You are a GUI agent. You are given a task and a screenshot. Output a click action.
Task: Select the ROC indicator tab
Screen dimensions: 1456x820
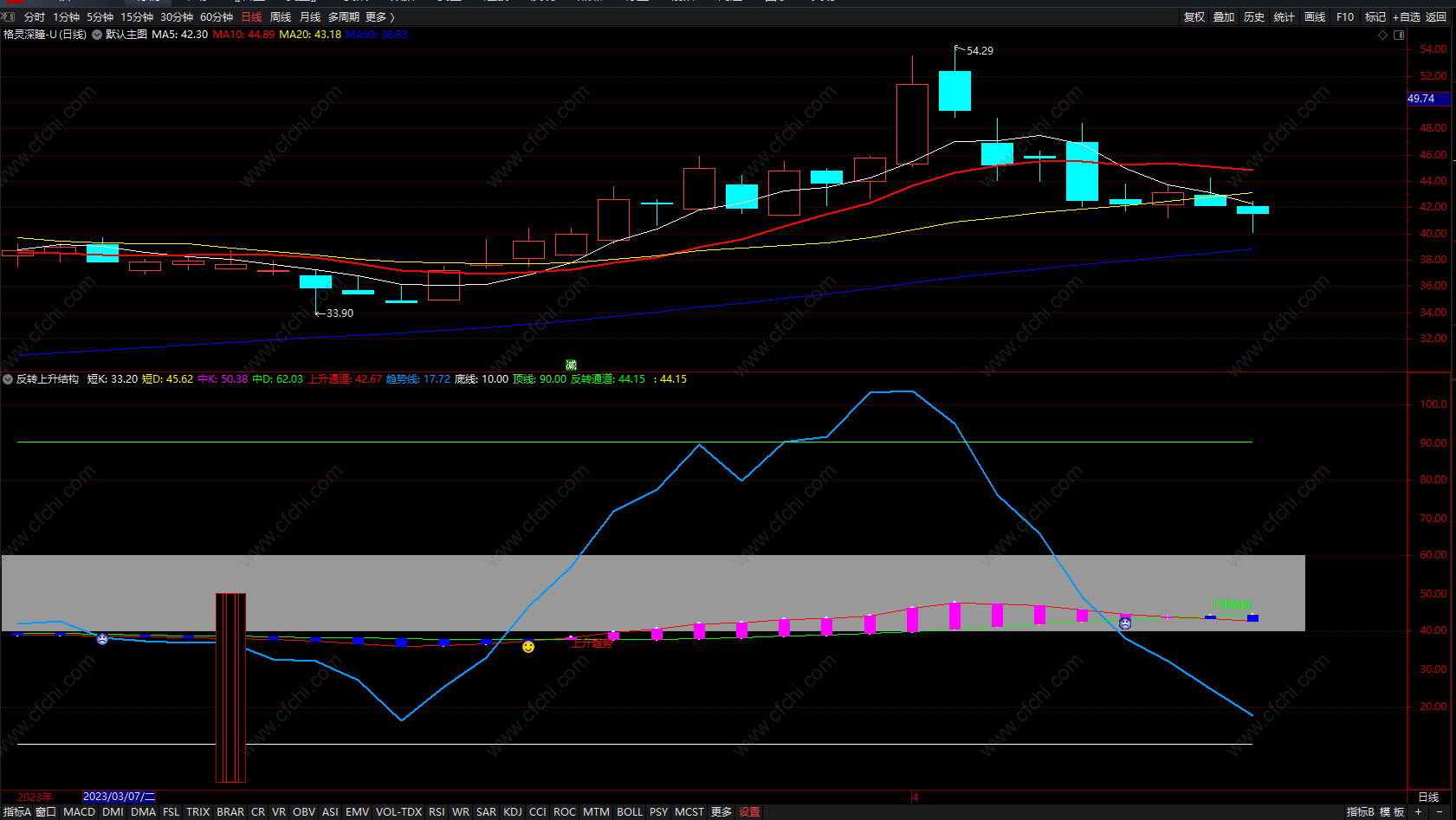565,812
